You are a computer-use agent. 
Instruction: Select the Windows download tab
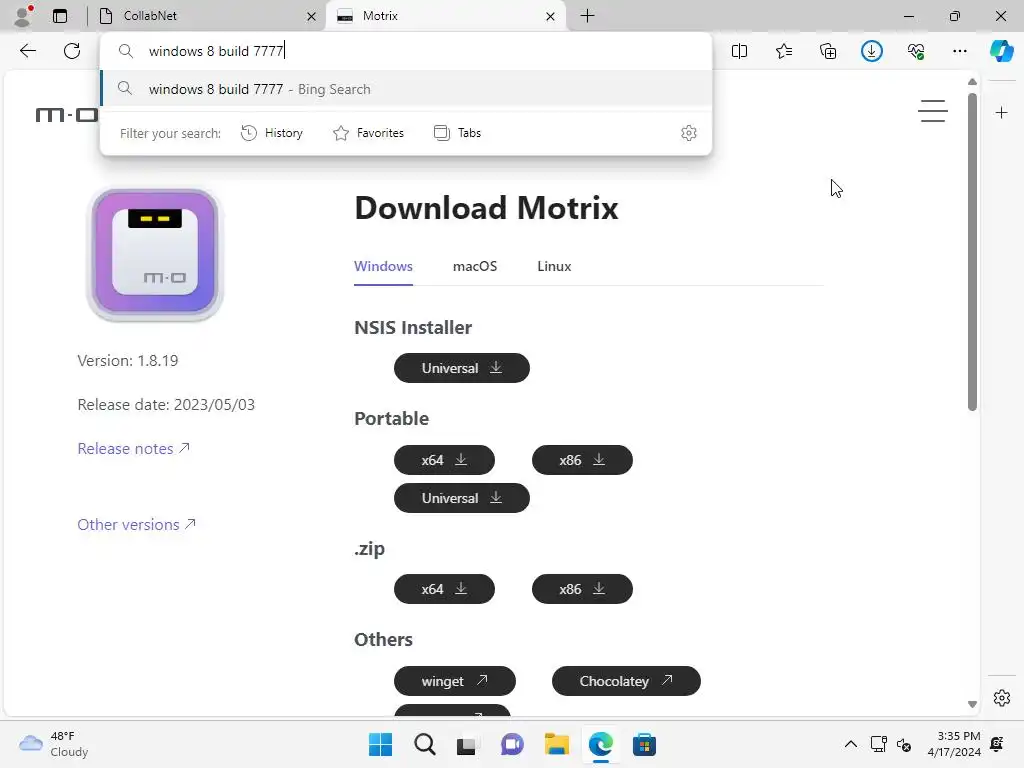click(x=383, y=266)
